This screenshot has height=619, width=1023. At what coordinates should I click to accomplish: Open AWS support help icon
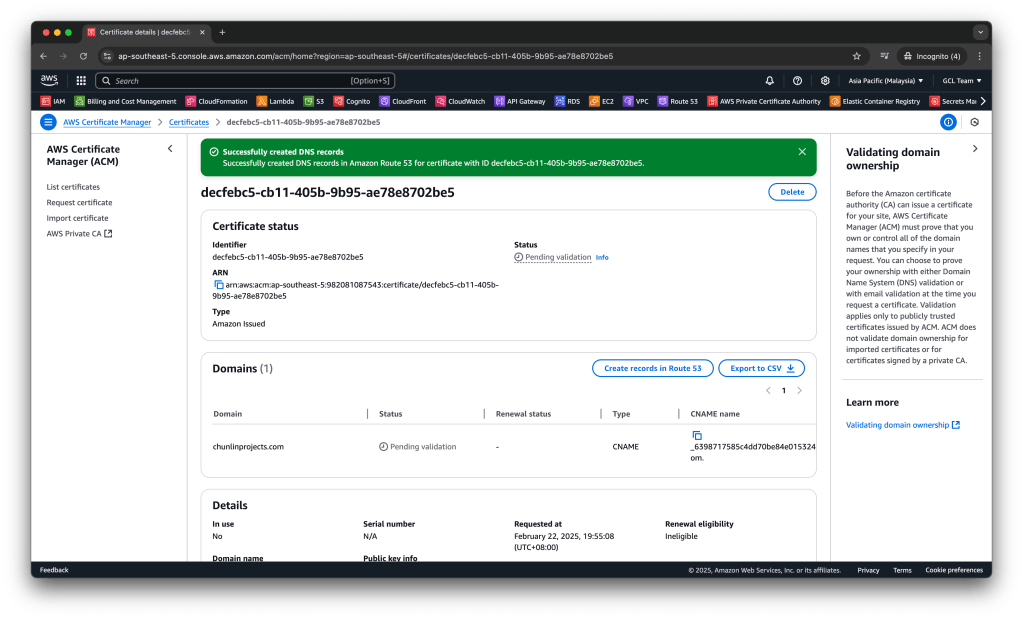797,80
